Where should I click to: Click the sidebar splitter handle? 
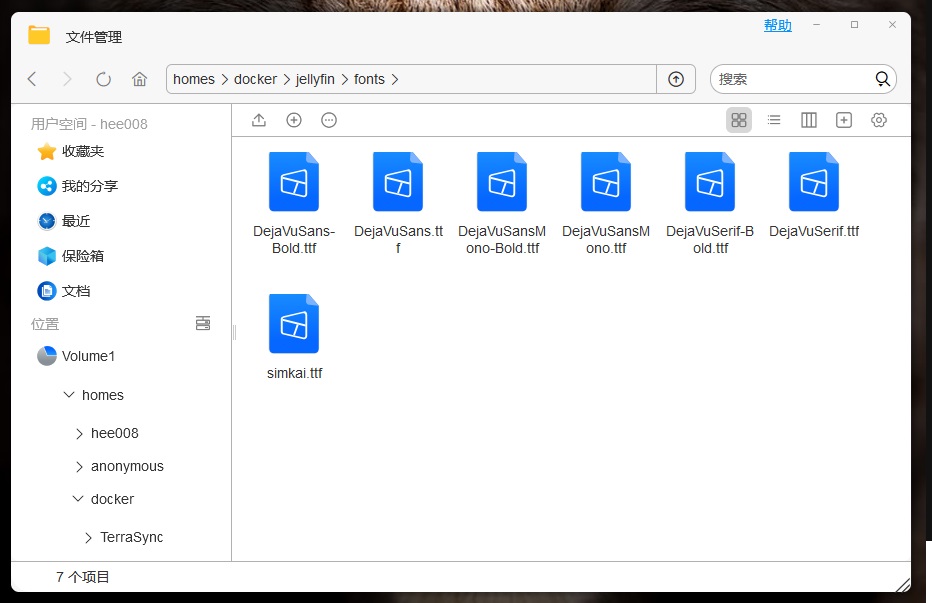(234, 332)
